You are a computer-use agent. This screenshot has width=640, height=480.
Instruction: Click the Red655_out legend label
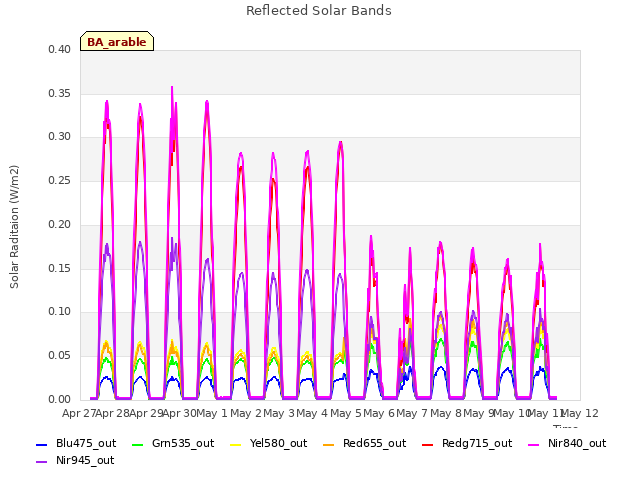click(x=374, y=443)
